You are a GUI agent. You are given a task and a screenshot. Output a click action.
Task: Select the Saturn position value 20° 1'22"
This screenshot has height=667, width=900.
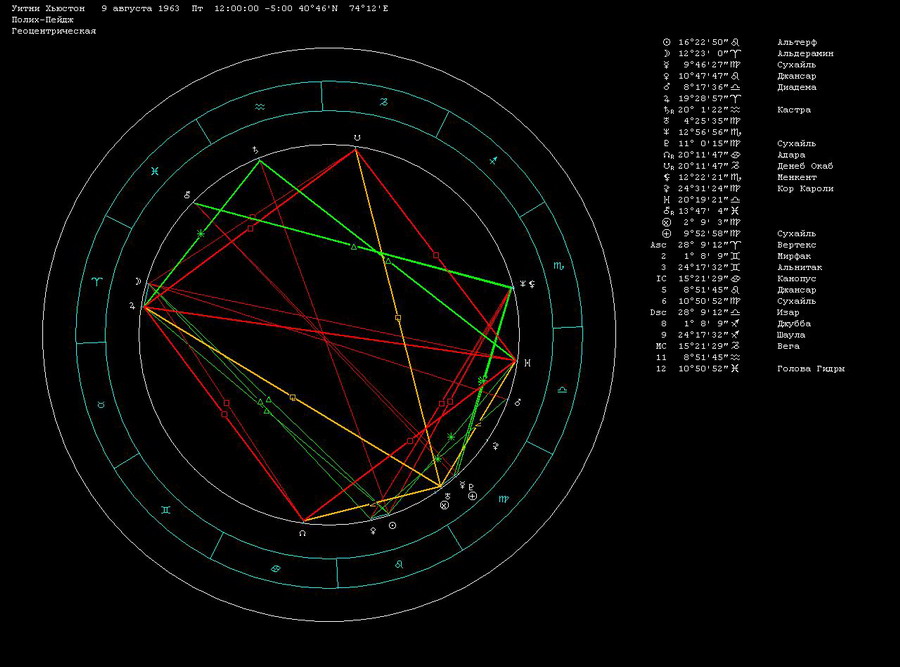click(x=703, y=110)
